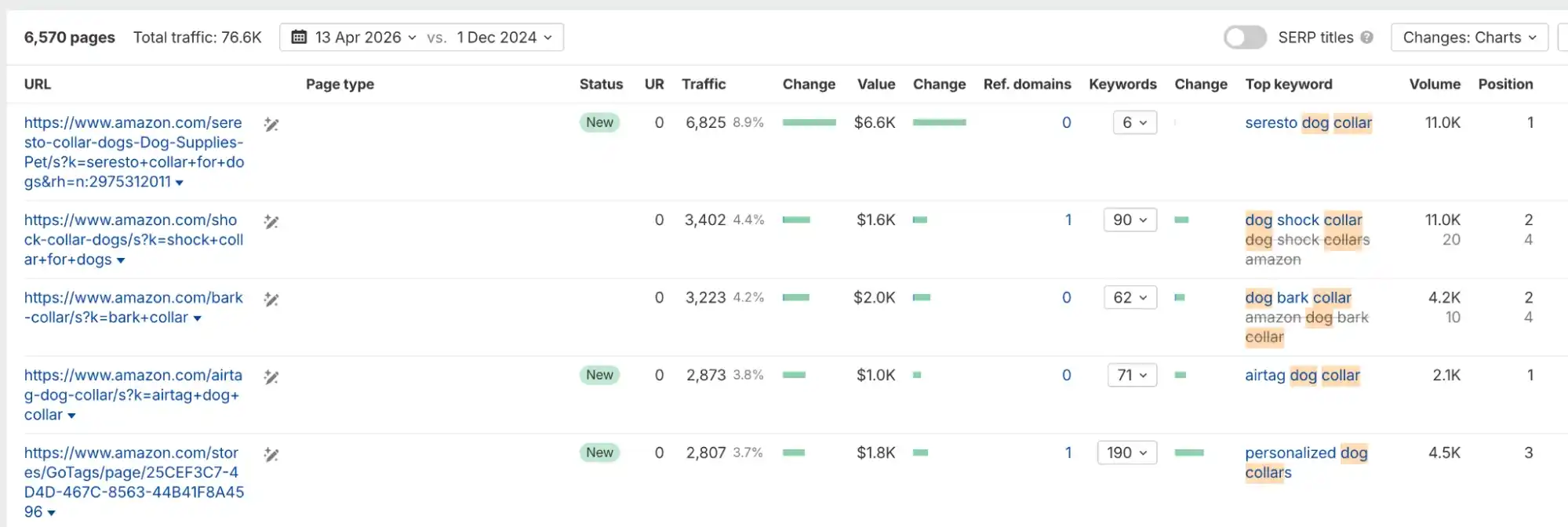The height and width of the screenshot is (527, 1568).
Task: Expand the 6 keywords dropdown for seresto row
Action: coord(1135,122)
